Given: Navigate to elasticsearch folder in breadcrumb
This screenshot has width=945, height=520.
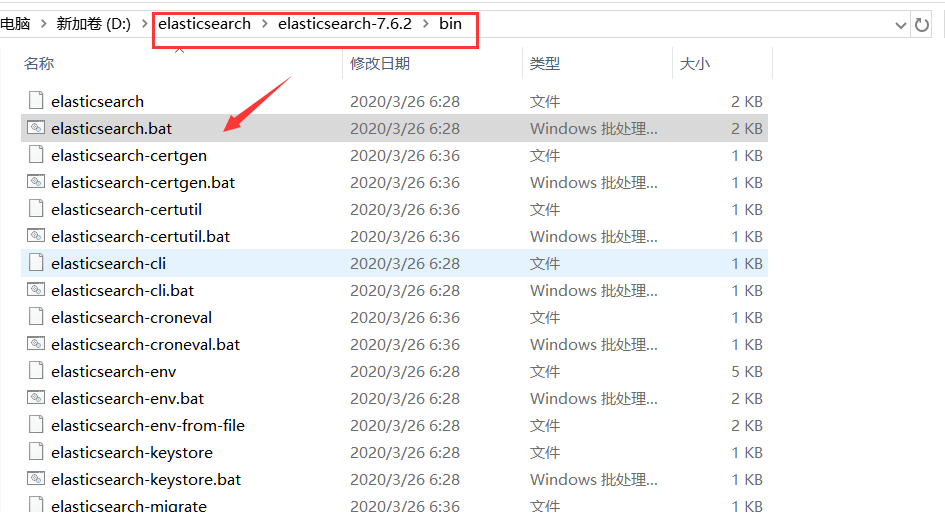Looking at the screenshot, I should point(204,24).
